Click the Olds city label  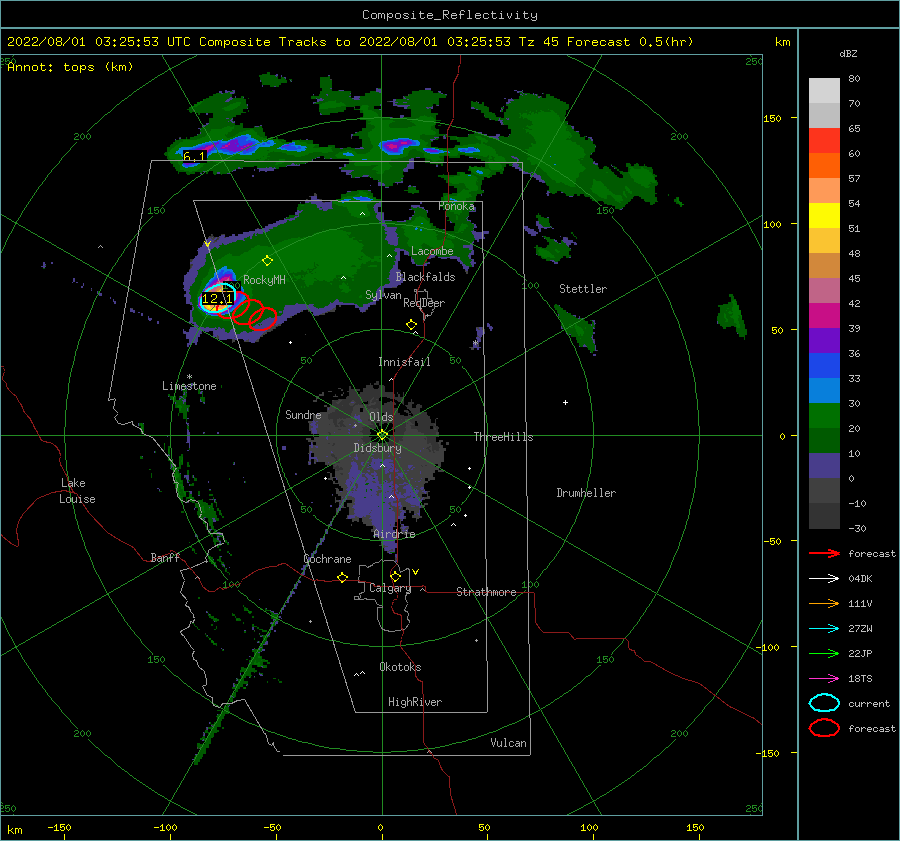click(x=381, y=417)
